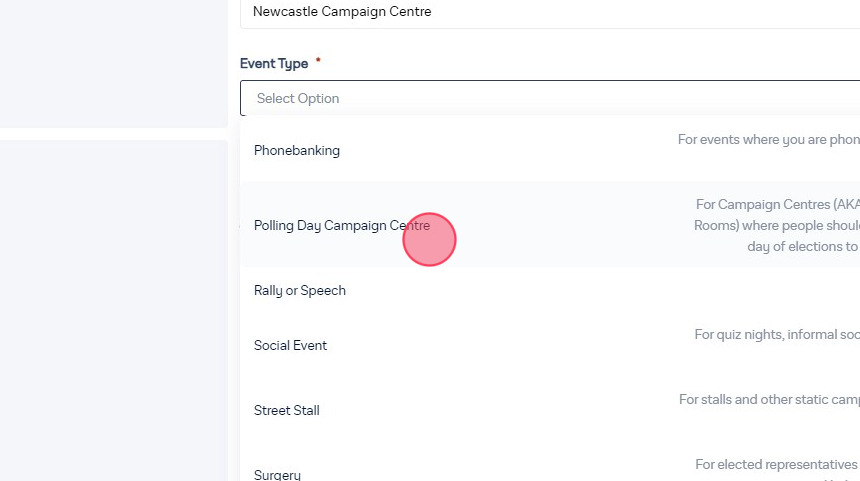Click the 'For quiz nights' Social Event description

pos(777,334)
